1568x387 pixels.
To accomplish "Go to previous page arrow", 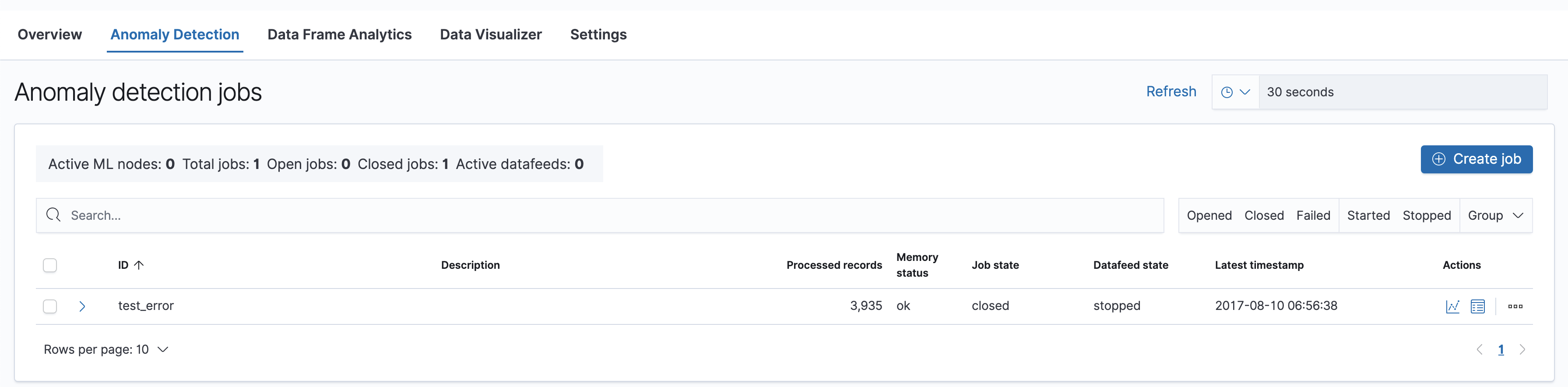I will (x=1479, y=349).
